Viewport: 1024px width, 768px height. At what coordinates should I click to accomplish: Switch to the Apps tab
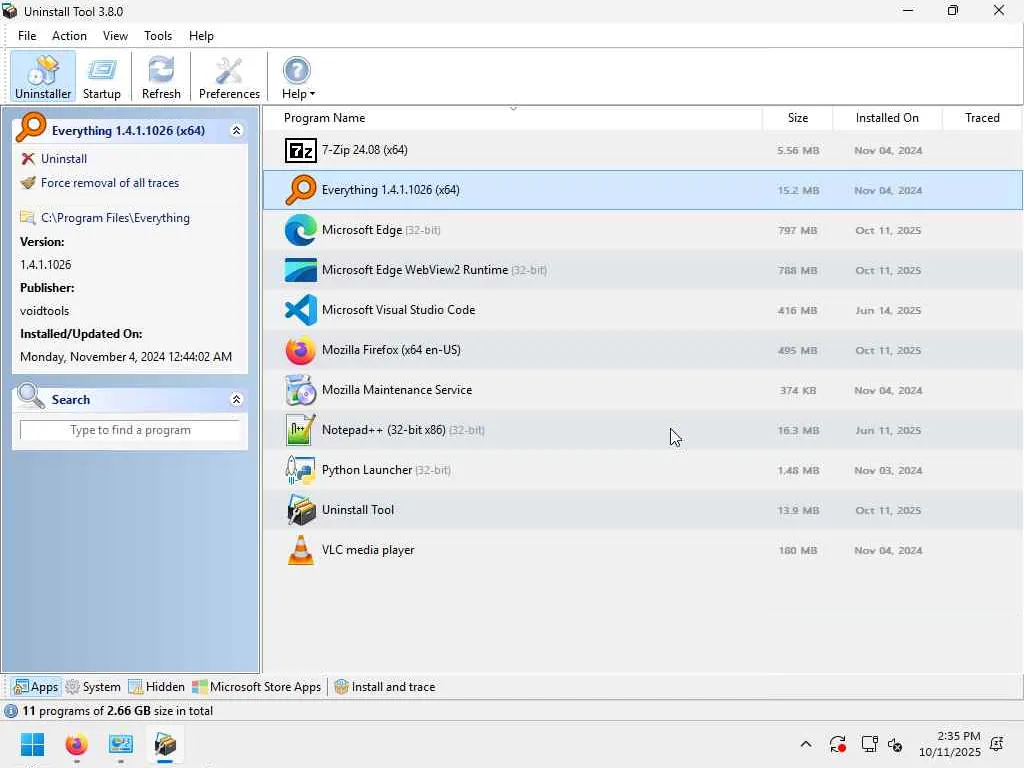tap(37, 686)
